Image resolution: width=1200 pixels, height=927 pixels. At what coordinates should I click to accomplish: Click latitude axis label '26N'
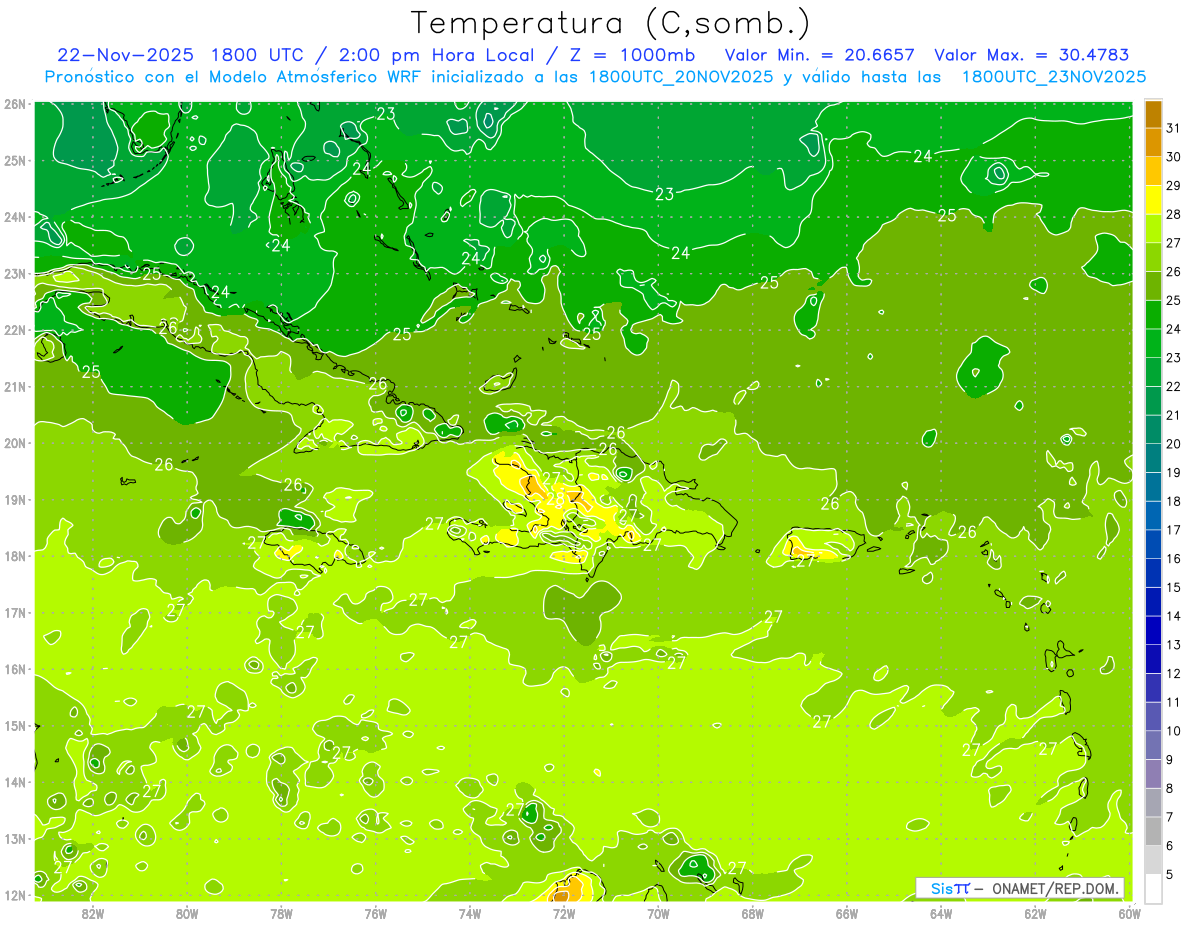(14, 104)
